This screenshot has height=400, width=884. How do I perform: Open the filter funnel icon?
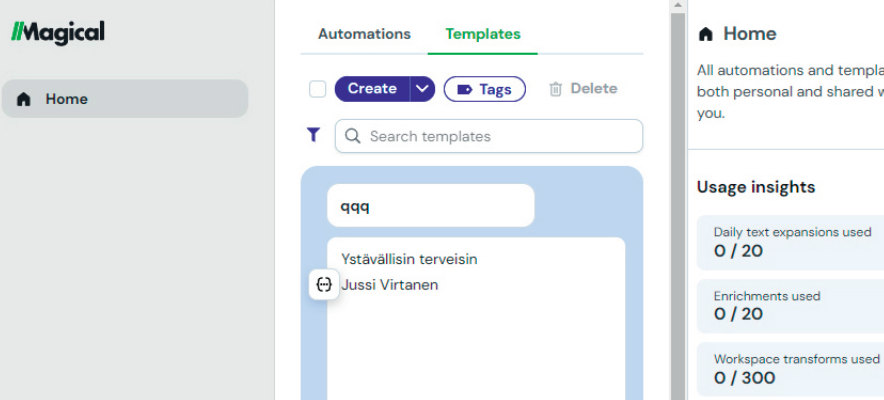313,135
